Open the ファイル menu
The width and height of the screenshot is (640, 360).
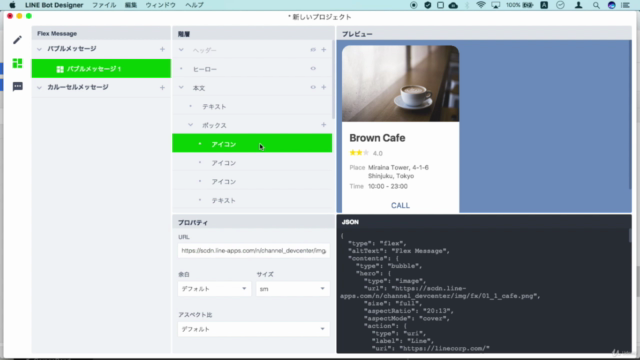[104, 5]
